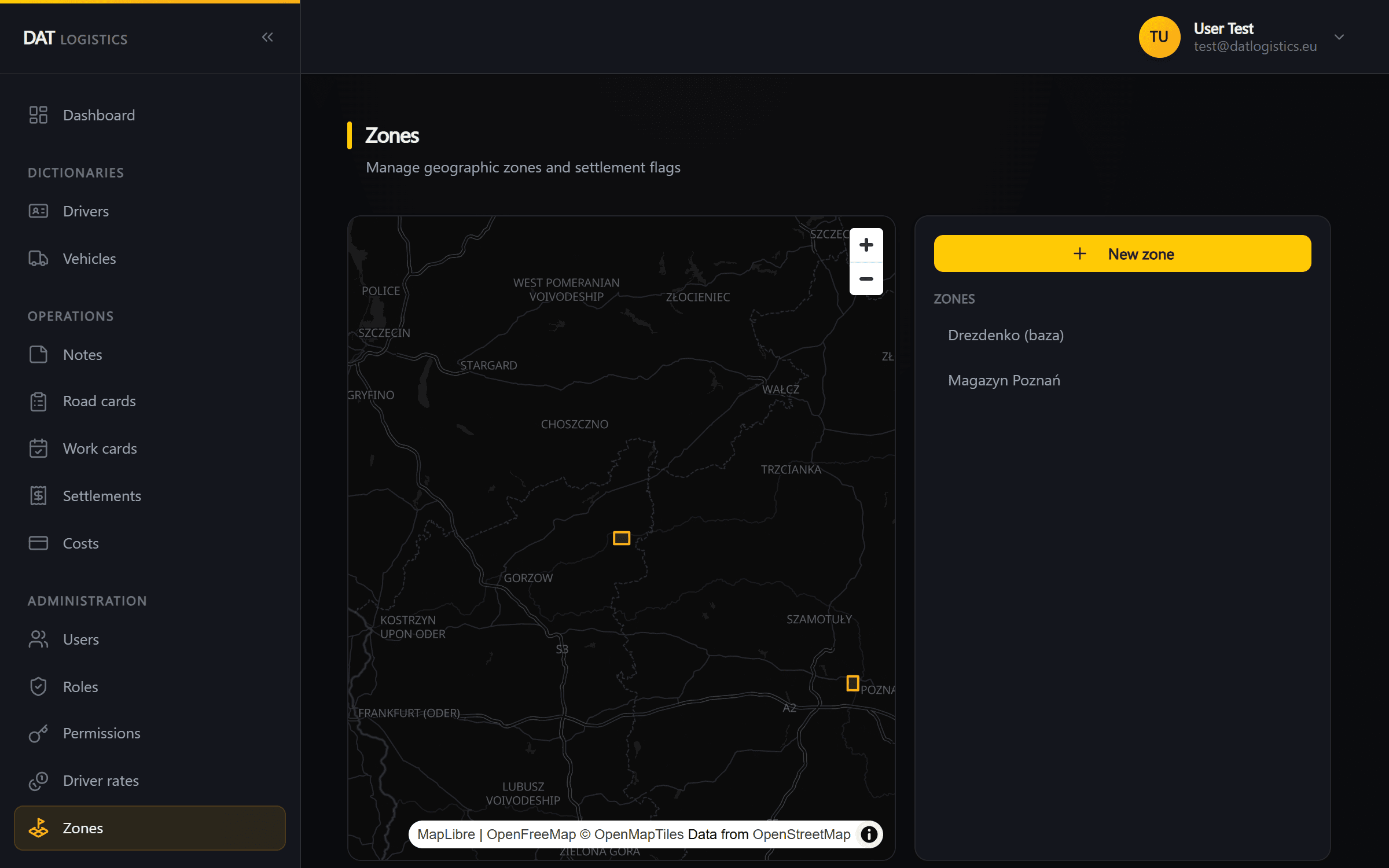Open the Dashboard page
The width and height of the screenshot is (1389, 868).
150,115
